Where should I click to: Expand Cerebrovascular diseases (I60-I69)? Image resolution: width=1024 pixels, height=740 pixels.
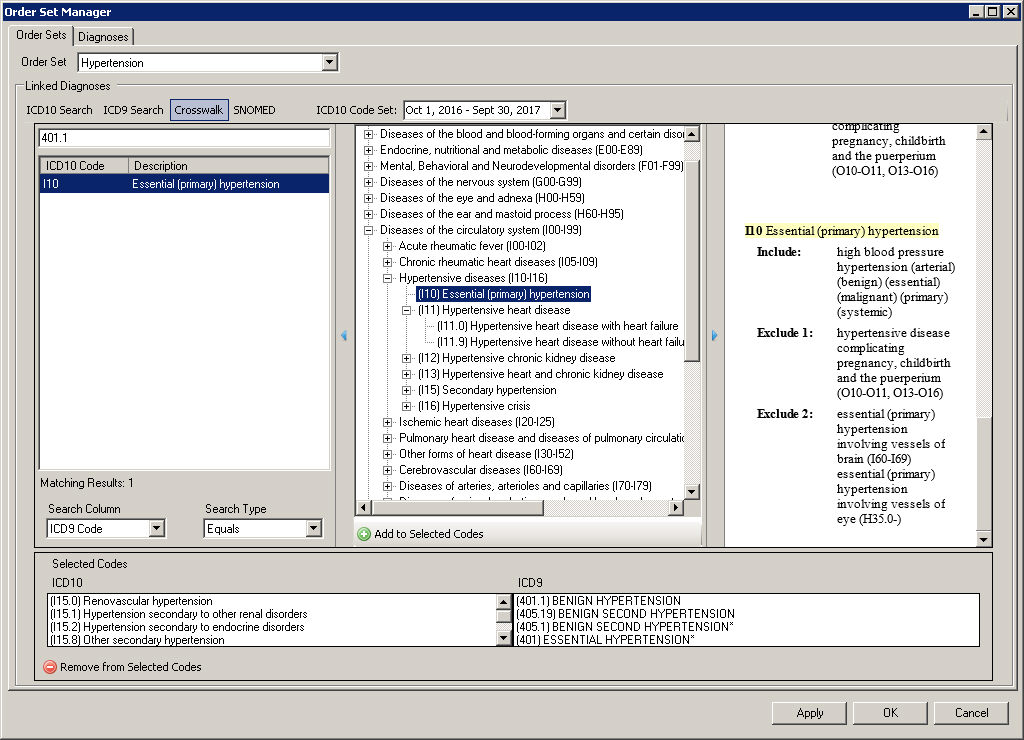click(387, 470)
